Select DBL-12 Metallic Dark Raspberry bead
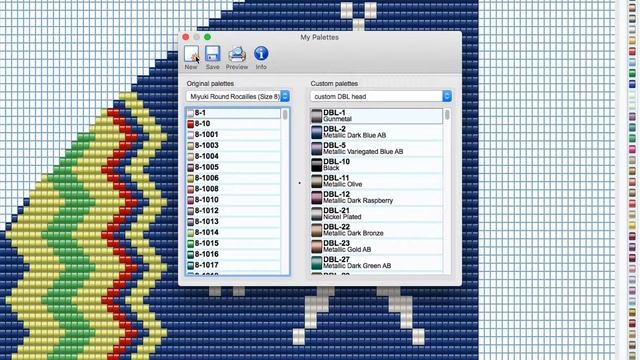 click(376, 198)
